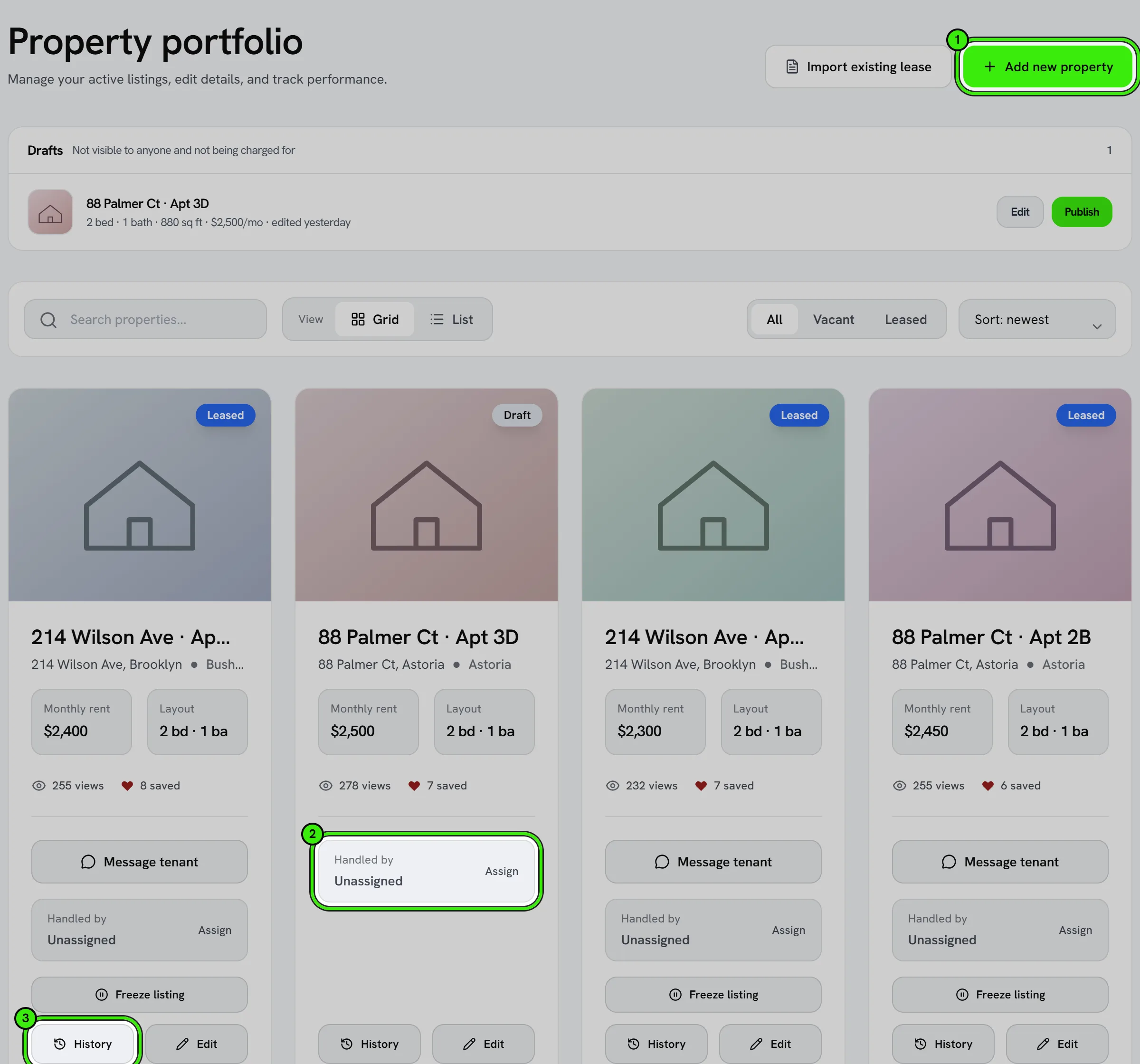
Task: Switch to List view
Action: (x=451, y=319)
